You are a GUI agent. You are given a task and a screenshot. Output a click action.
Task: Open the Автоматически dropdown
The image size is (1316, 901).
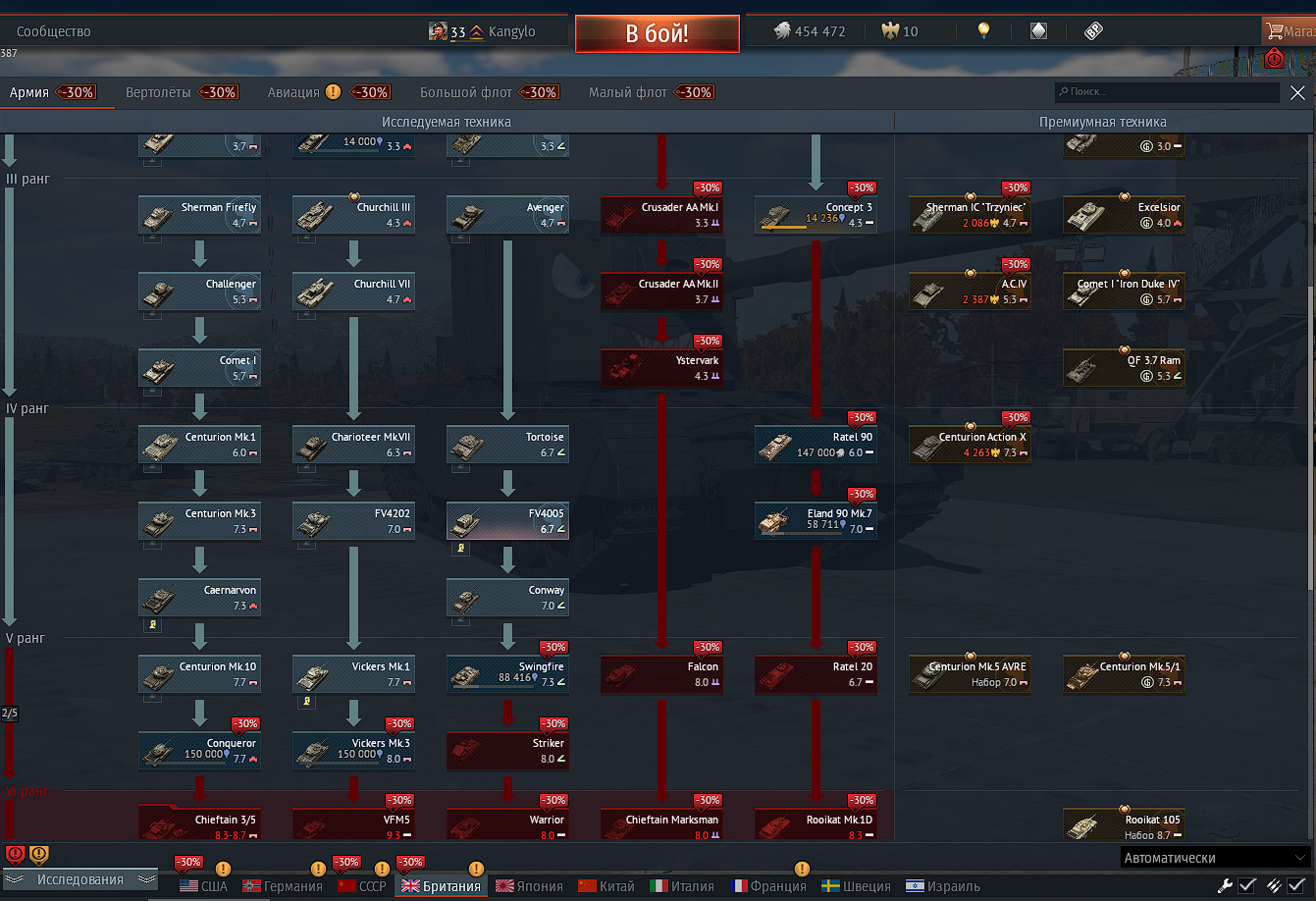(1216, 858)
